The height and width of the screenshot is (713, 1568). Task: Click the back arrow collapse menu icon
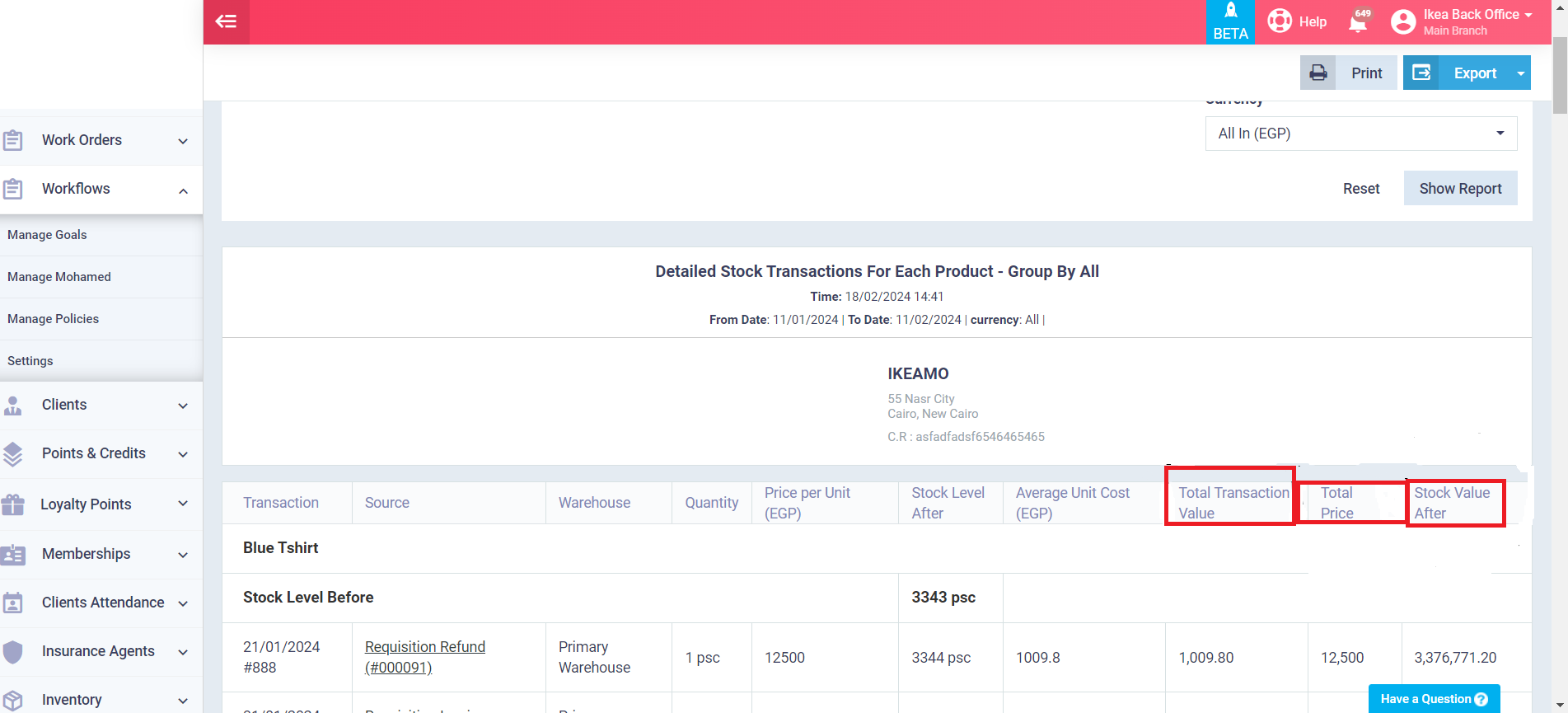226,21
